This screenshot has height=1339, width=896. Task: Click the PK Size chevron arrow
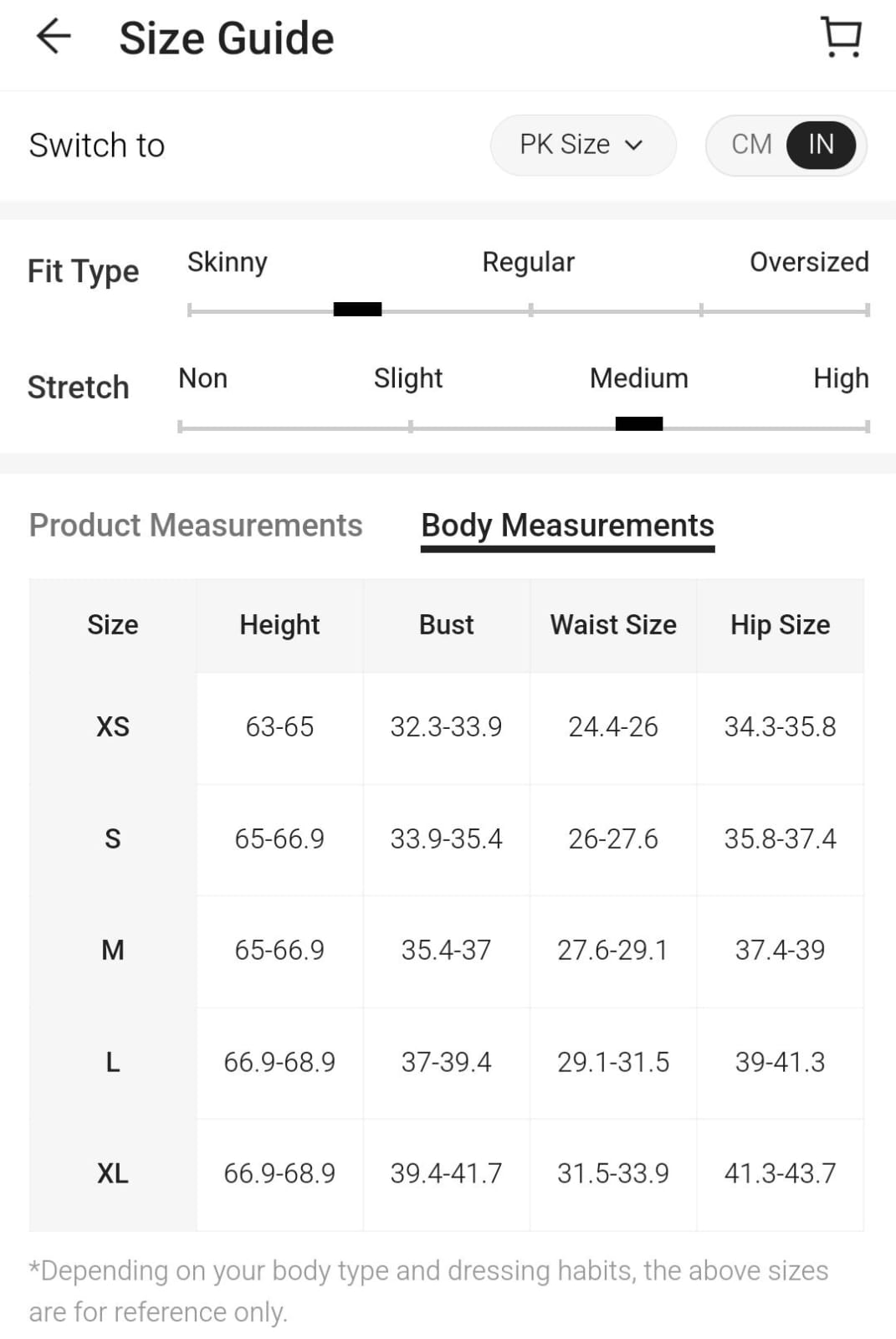pos(634,145)
